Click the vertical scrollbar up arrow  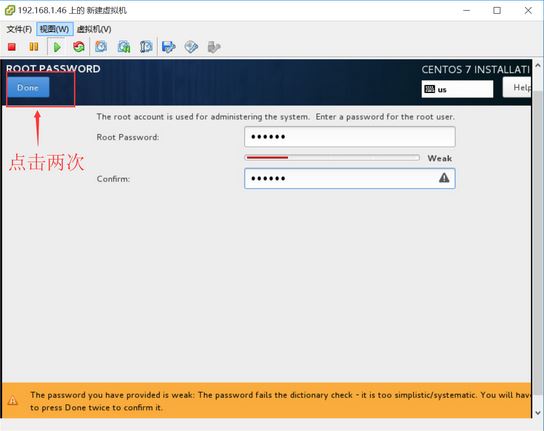pyautogui.click(x=538, y=65)
